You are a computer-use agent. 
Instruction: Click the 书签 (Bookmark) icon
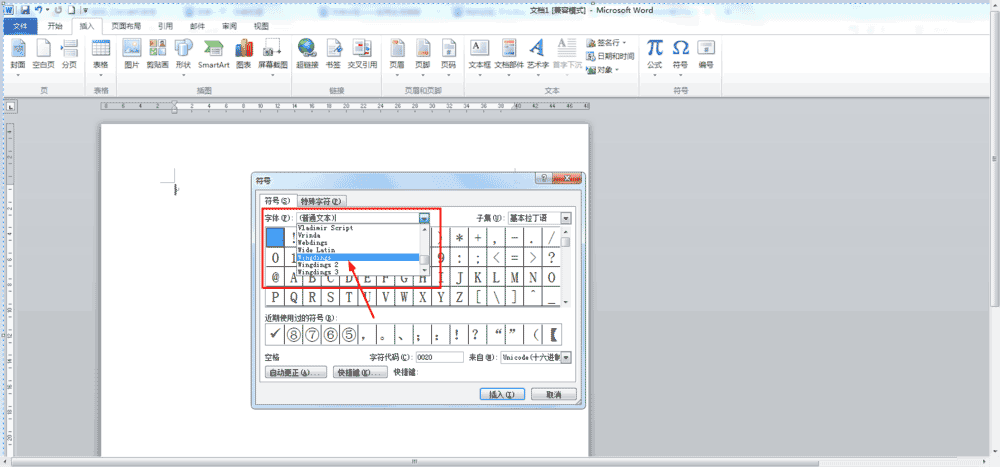[x=334, y=53]
